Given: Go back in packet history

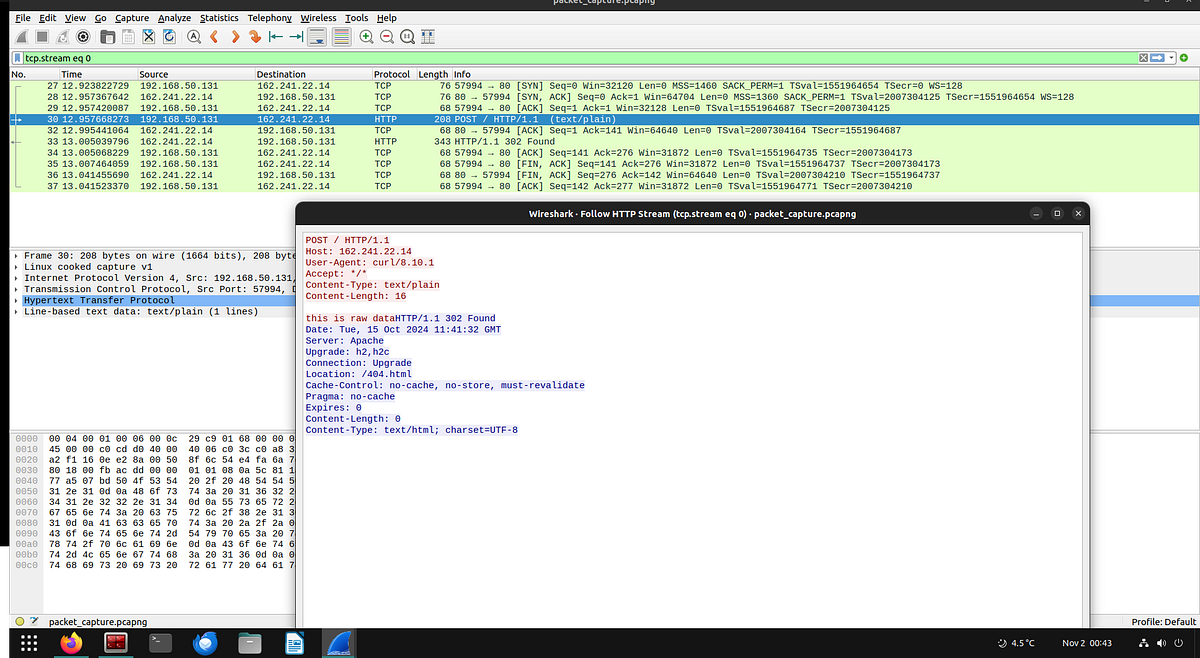Looking at the screenshot, I should 214,37.
